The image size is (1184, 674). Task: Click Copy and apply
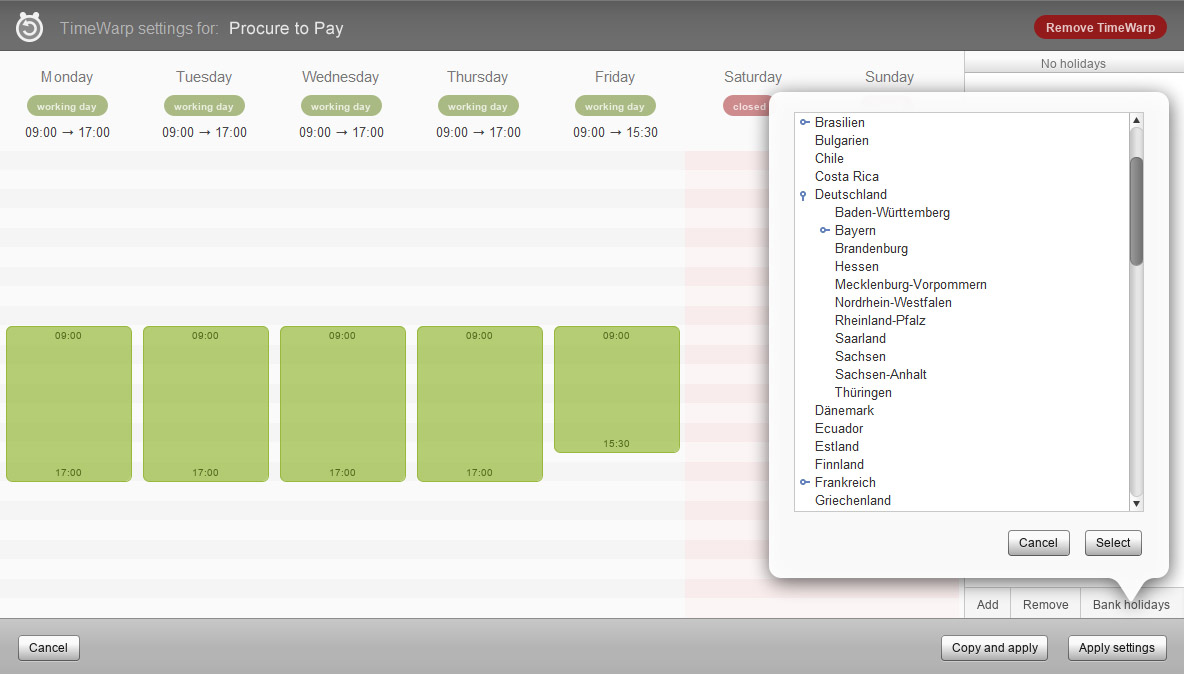coord(994,647)
